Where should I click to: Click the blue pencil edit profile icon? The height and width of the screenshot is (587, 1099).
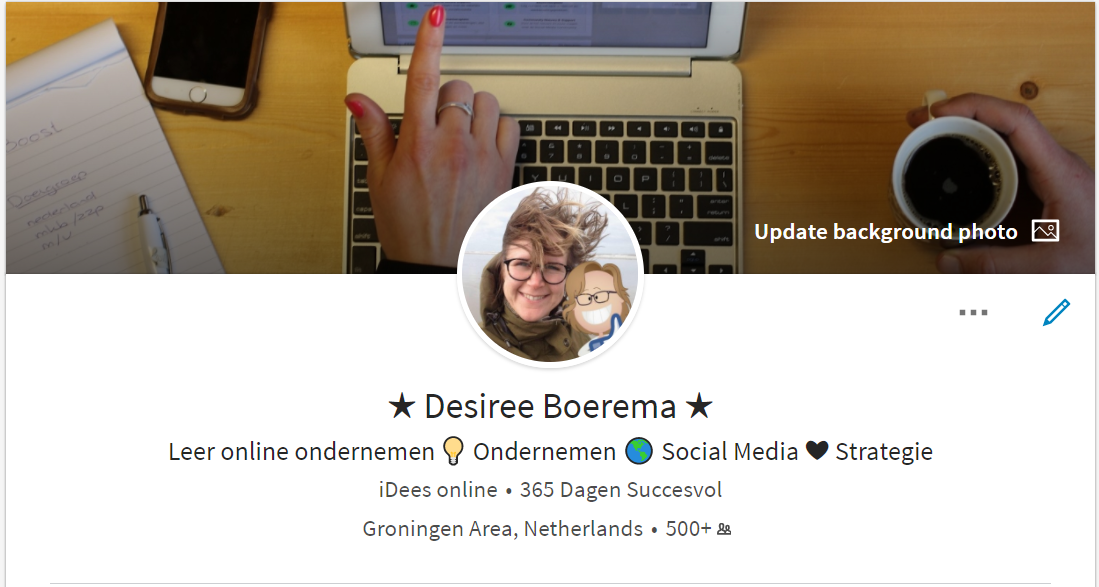[x=1056, y=312]
